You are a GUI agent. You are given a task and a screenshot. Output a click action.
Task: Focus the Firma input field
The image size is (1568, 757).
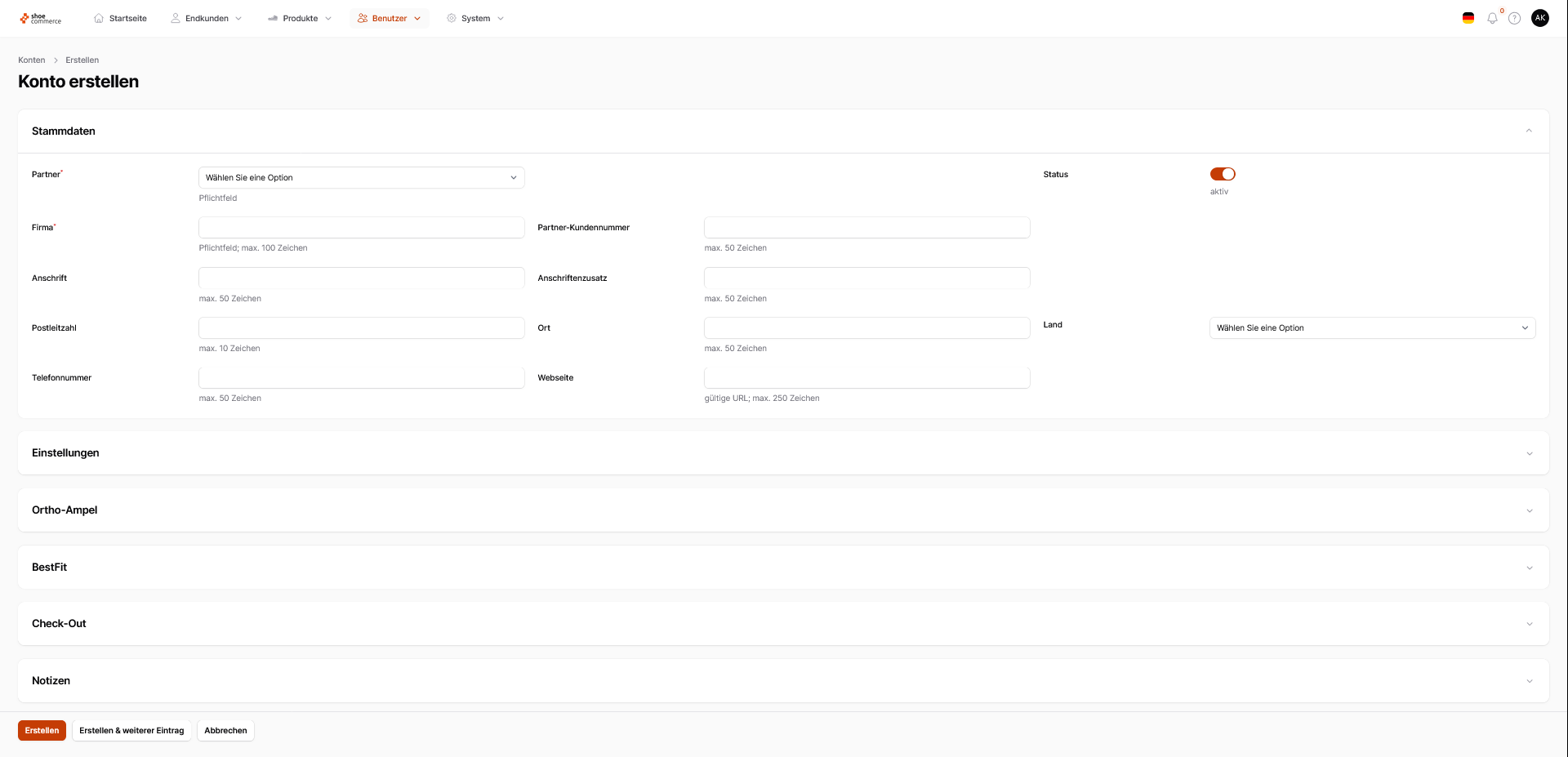[x=362, y=227]
